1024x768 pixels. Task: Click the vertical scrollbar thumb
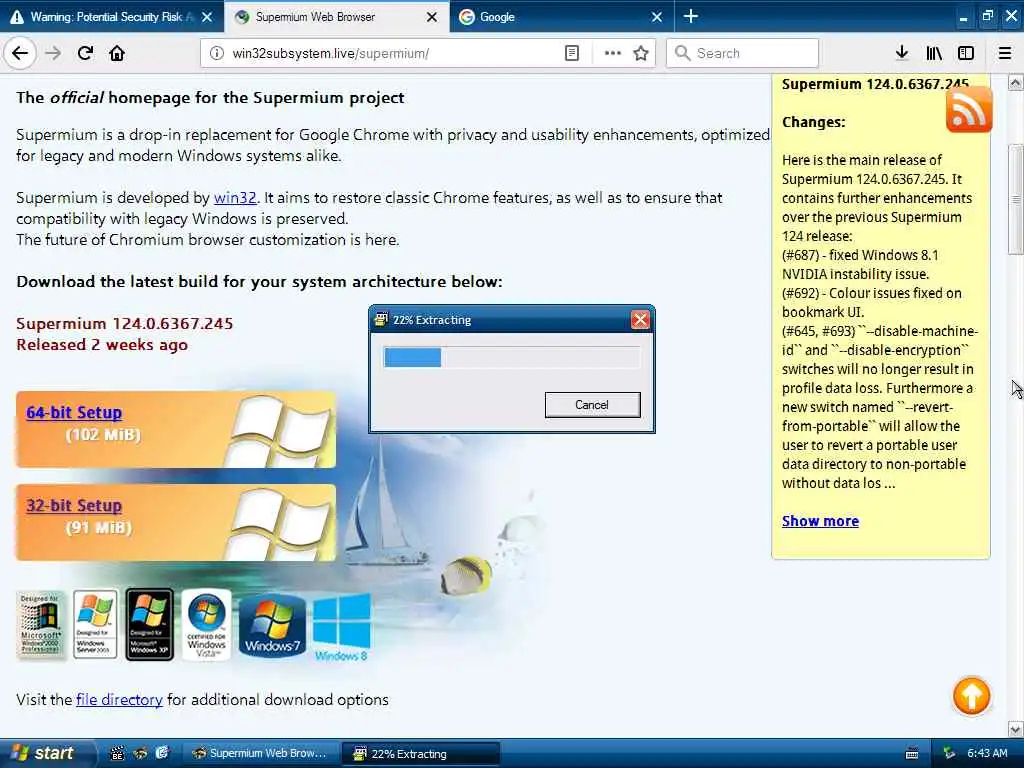1015,199
